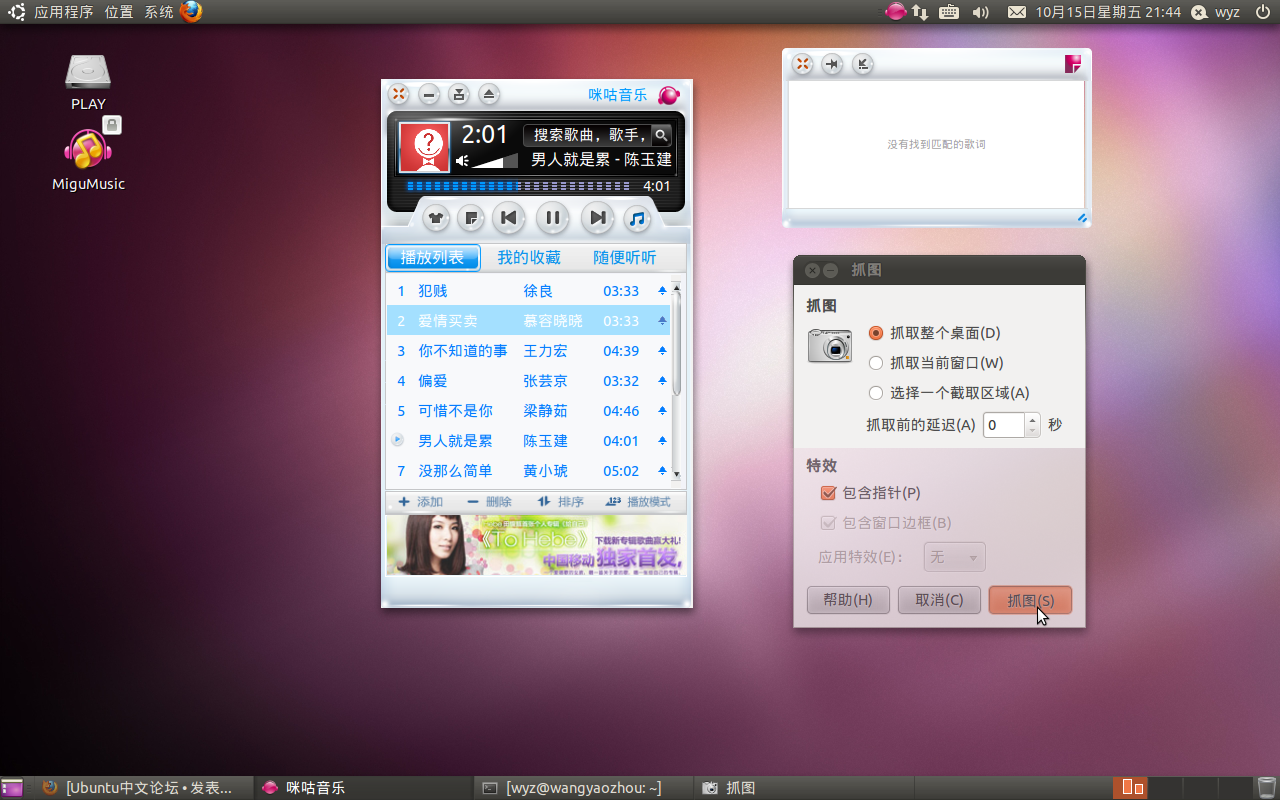Toggle the 包含指针 checkbox

pyautogui.click(x=870, y=493)
